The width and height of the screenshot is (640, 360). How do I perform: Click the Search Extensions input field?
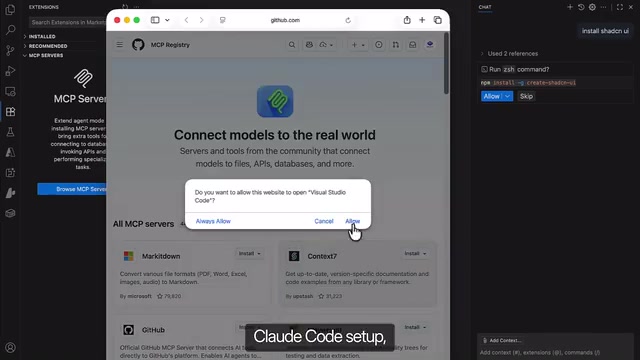[67, 22]
